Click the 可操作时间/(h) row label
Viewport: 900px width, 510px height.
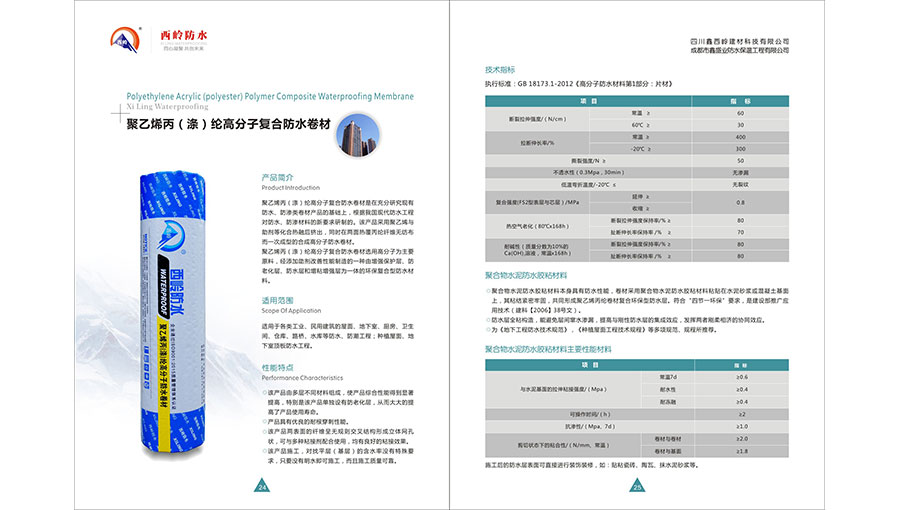coord(590,414)
